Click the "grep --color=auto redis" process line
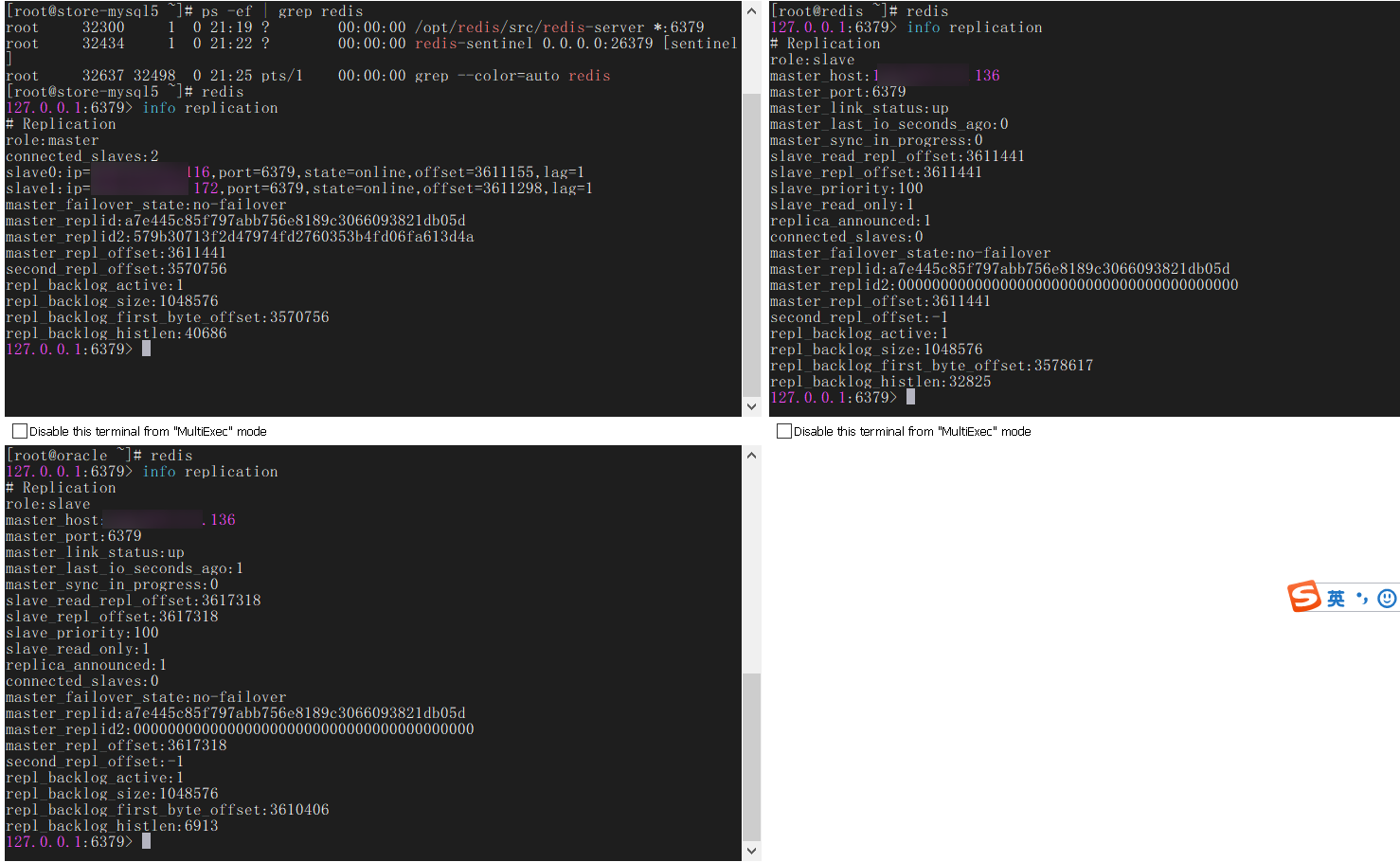 (x=308, y=76)
